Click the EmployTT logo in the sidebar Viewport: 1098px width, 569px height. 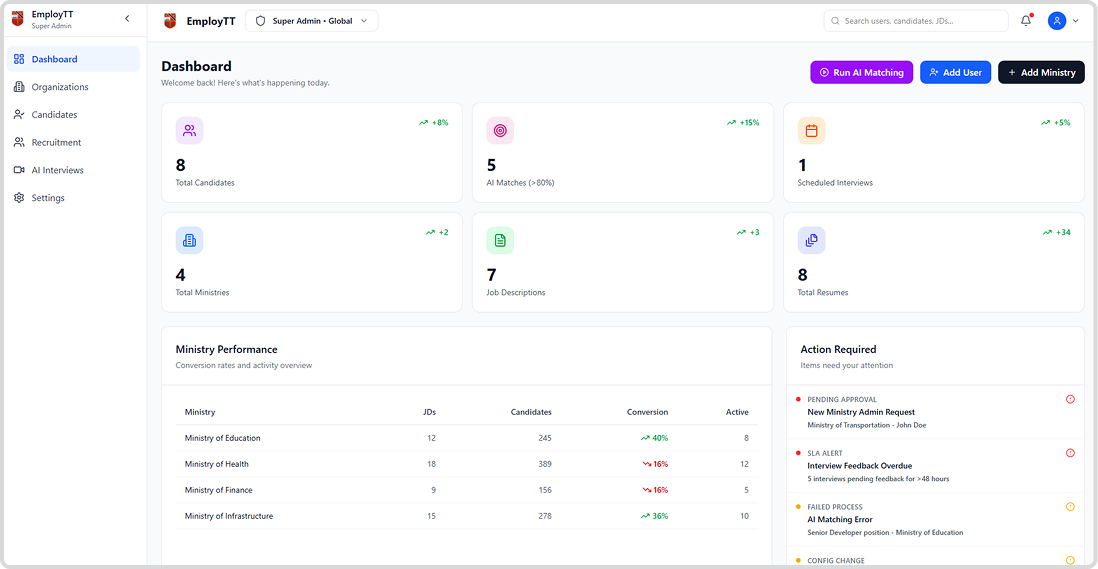(18, 19)
